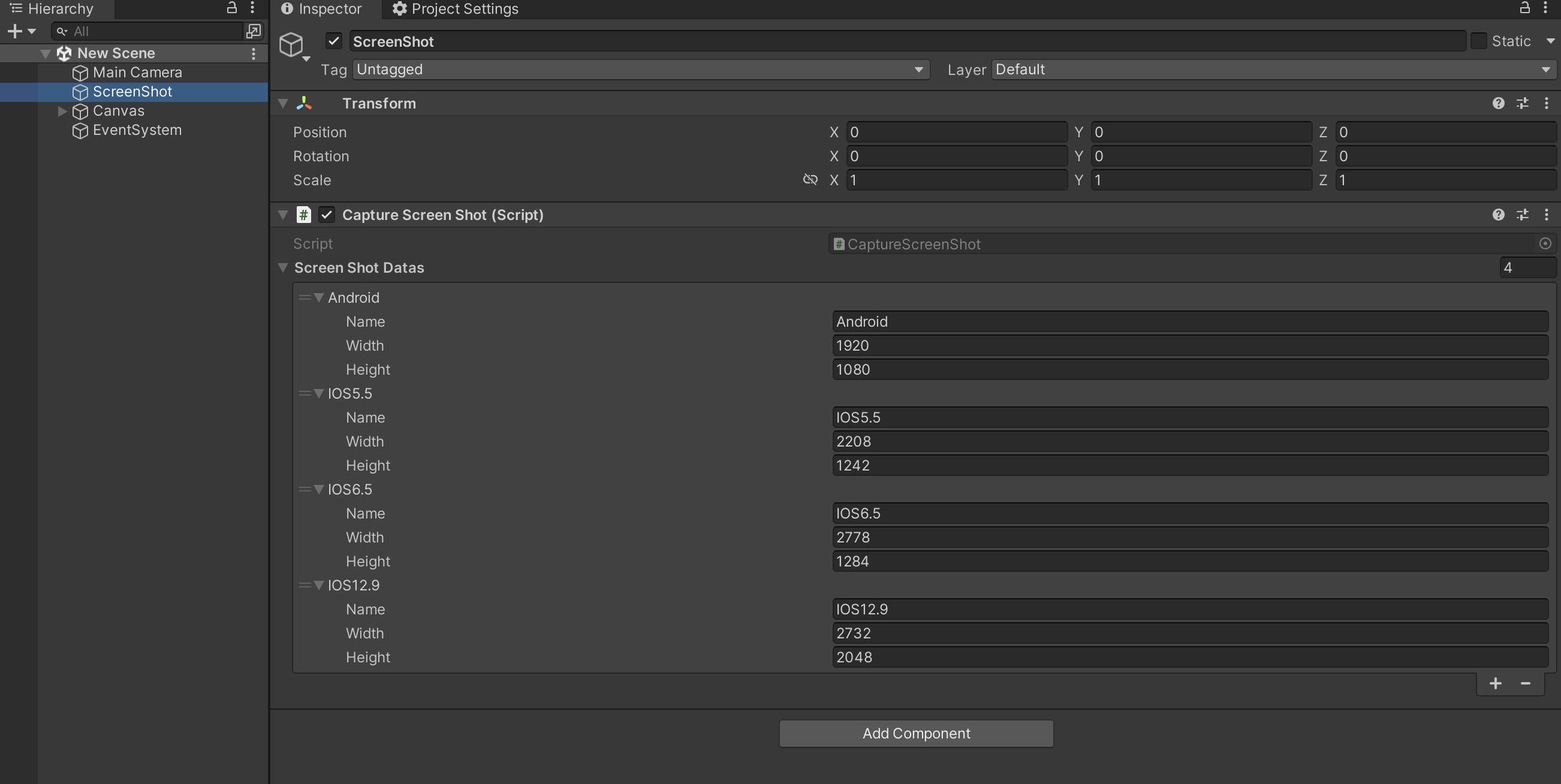This screenshot has width=1561, height=784.
Task: Open Capture Screen Shot script kebab menu
Action: (1546, 215)
